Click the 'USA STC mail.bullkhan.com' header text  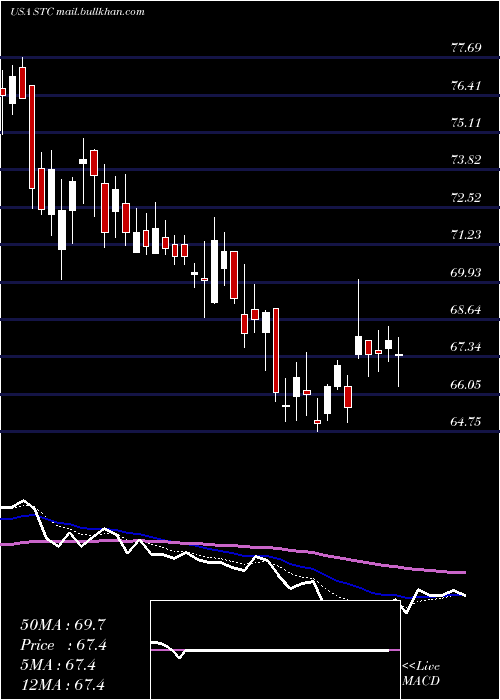click(77, 12)
